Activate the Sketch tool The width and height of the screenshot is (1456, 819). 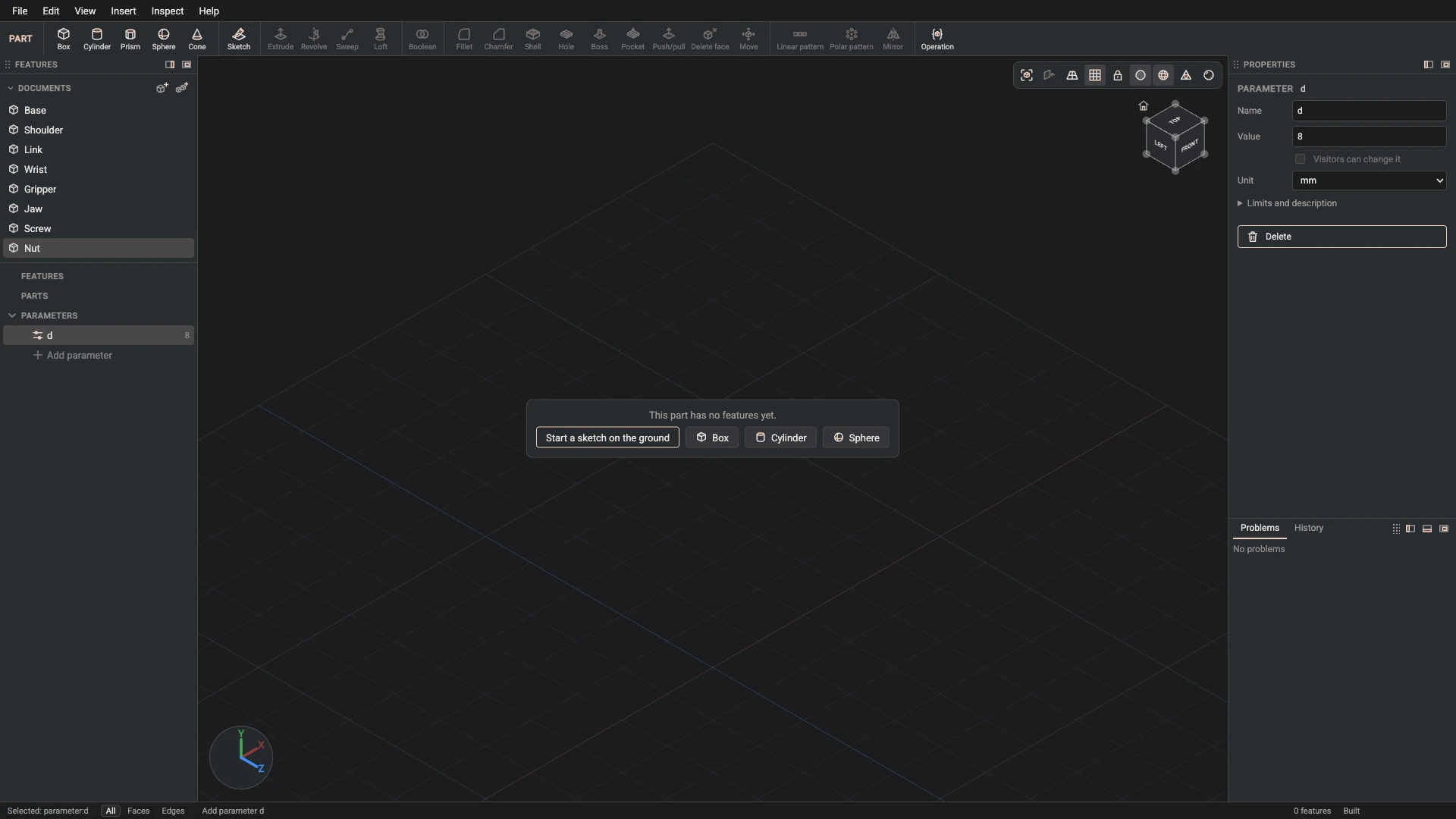click(239, 39)
